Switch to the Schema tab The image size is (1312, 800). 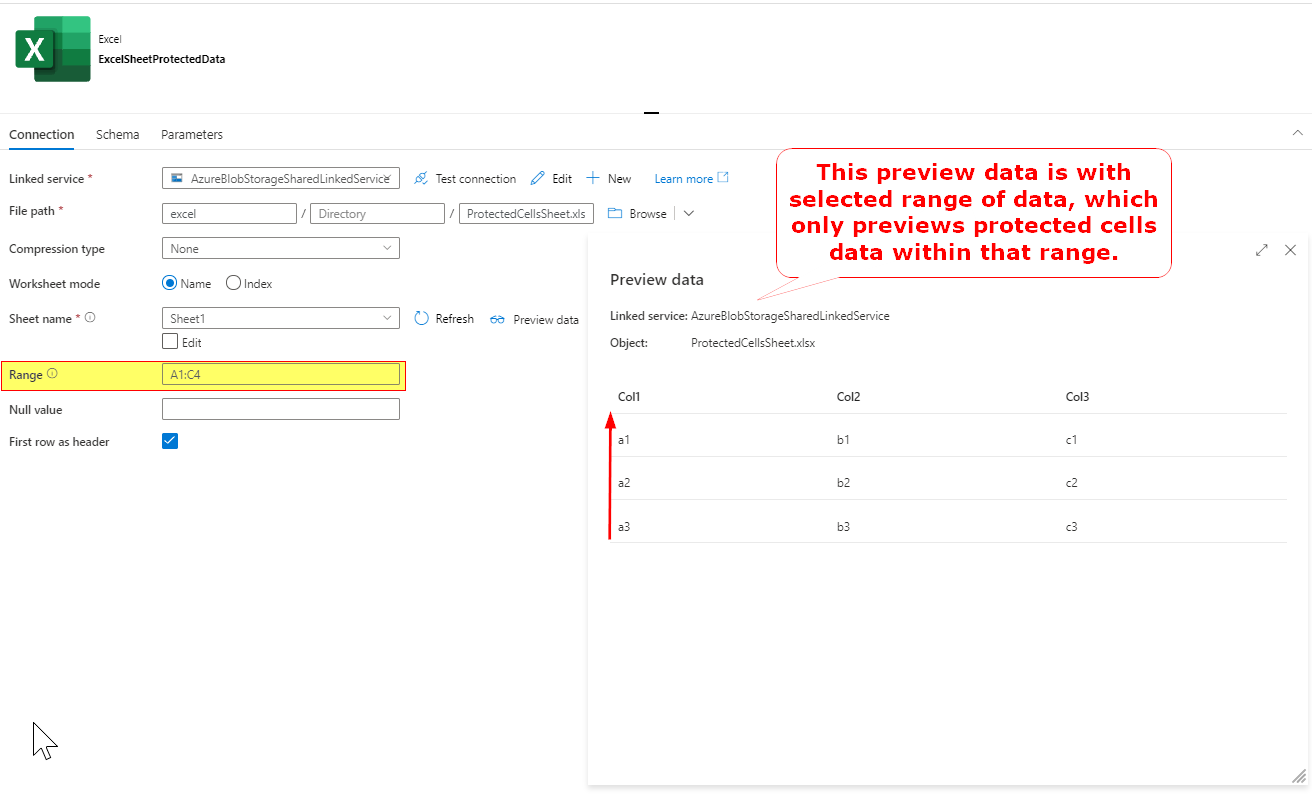pos(117,134)
